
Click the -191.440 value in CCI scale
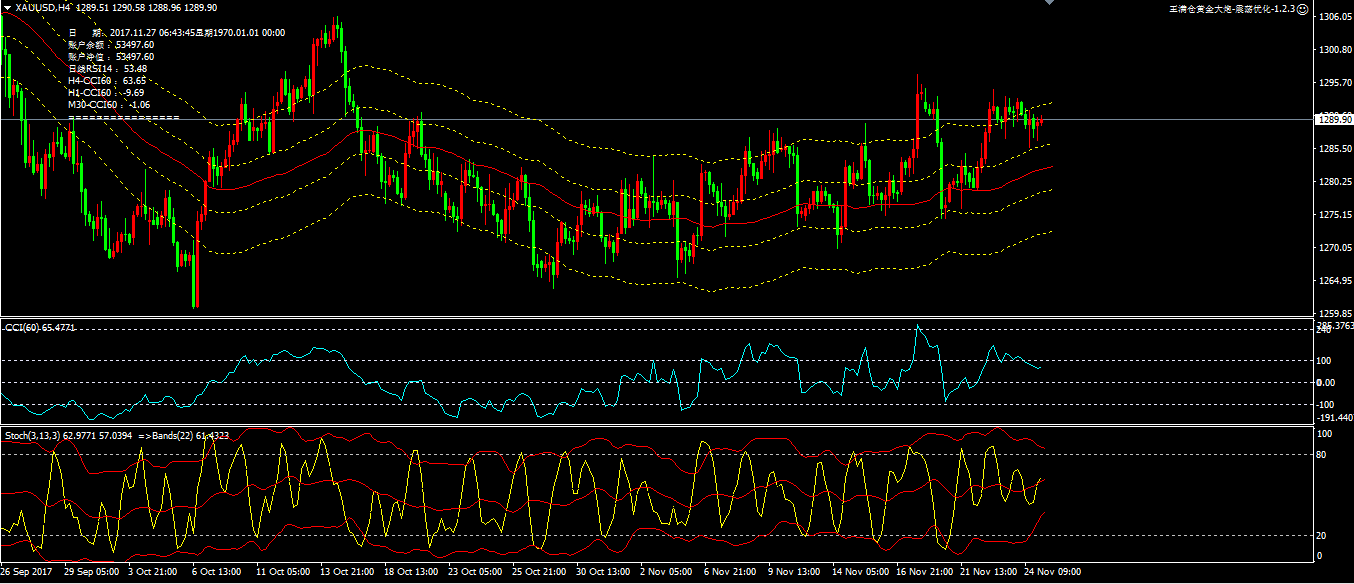(x=1336, y=418)
